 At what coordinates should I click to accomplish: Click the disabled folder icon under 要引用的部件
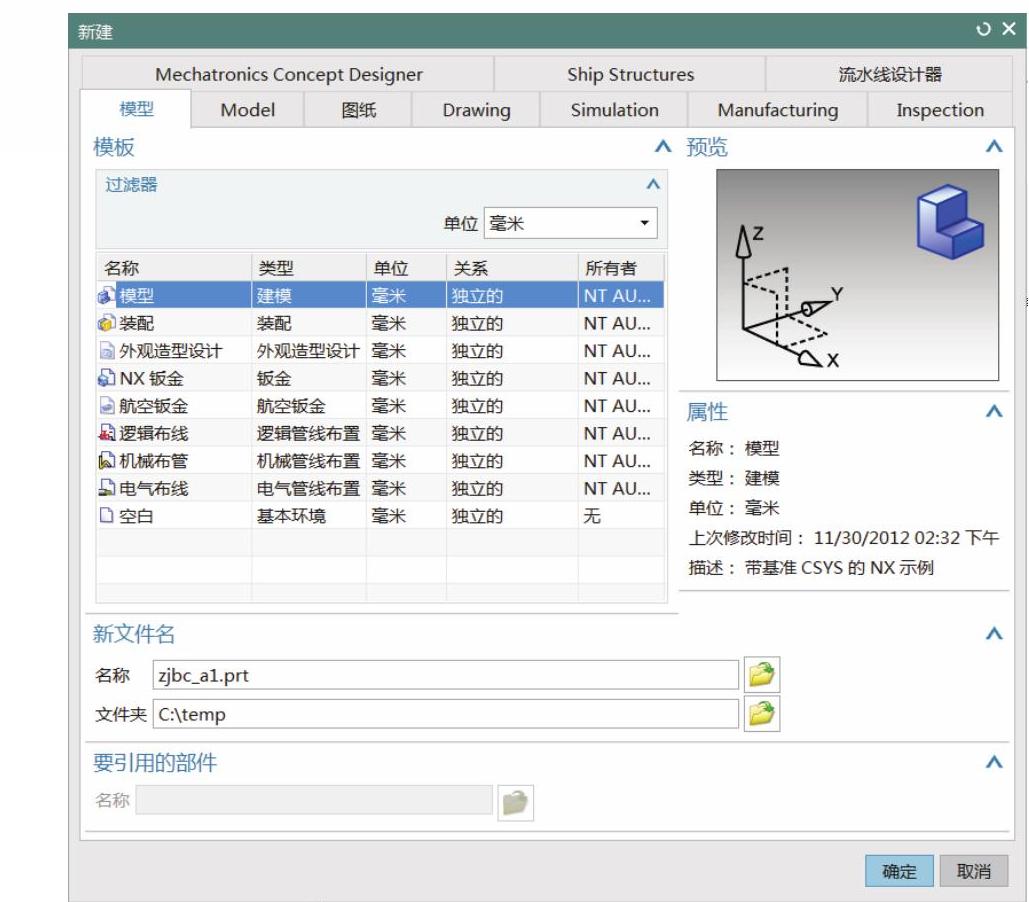click(x=515, y=802)
